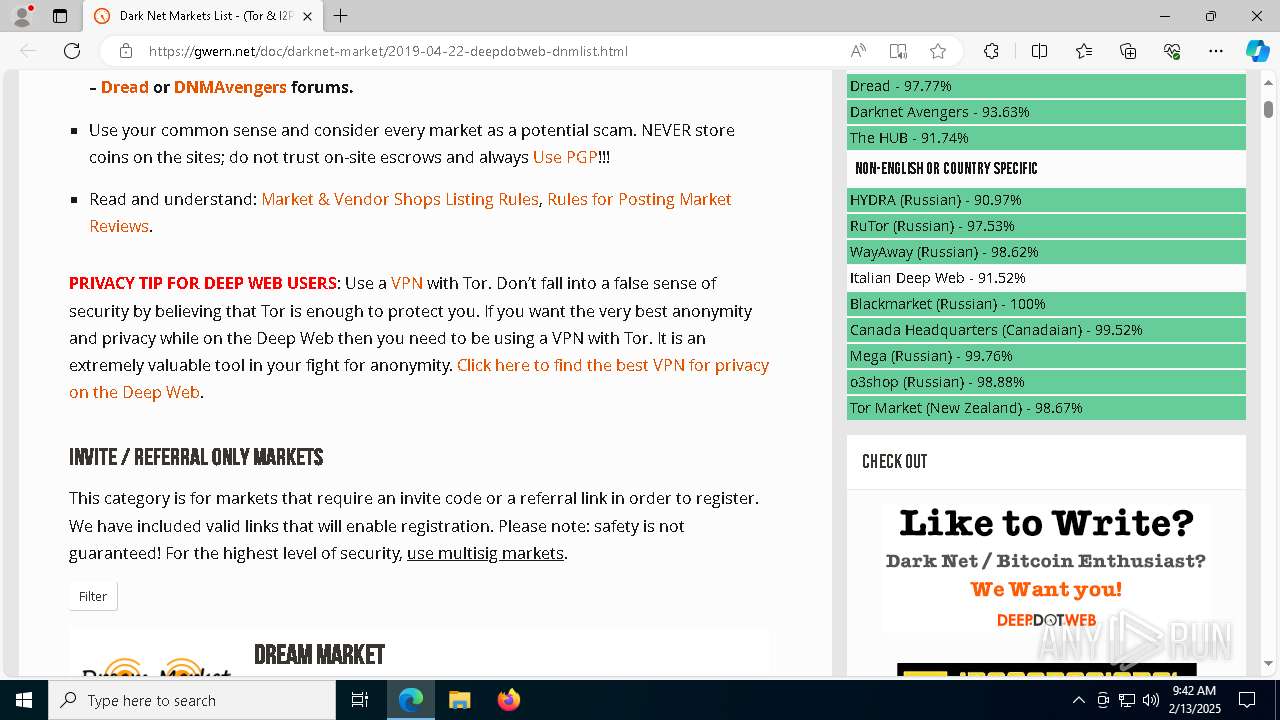Select the Dread 97.77% sidebar entry
Image resolution: width=1280 pixels, height=720 pixels.
[x=1046, y=86]
